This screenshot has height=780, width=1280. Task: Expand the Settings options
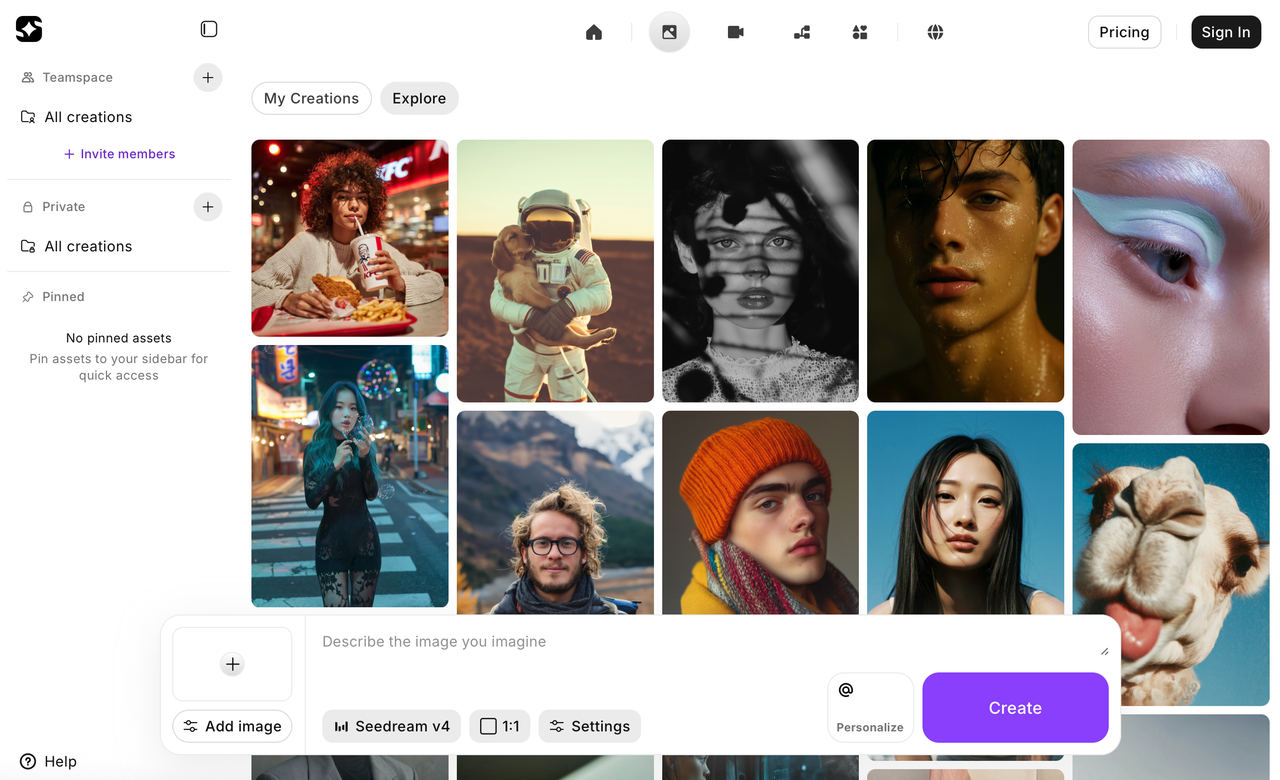click(x=589, y=726)
